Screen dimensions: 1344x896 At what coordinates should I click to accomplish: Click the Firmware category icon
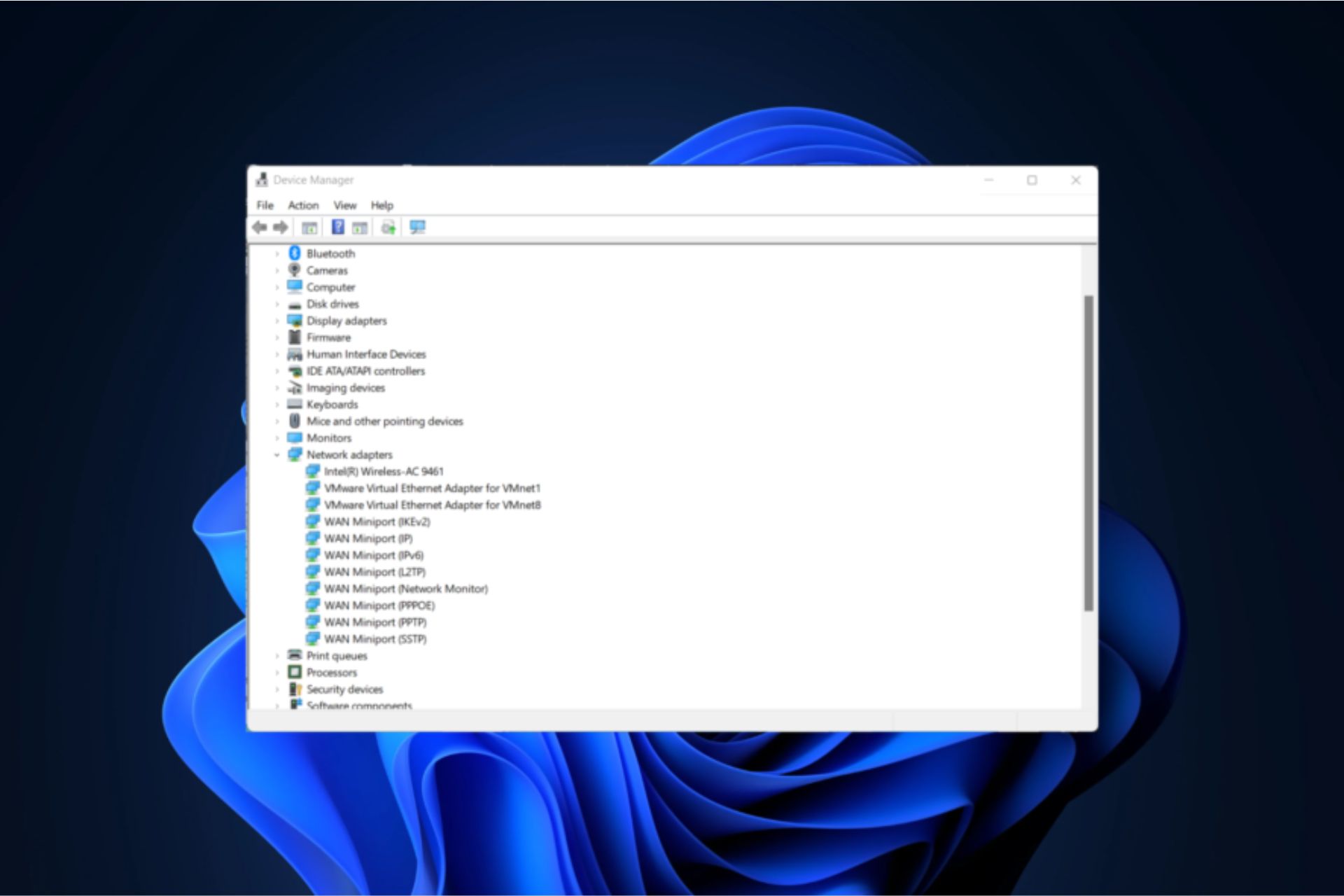point(295,337)
